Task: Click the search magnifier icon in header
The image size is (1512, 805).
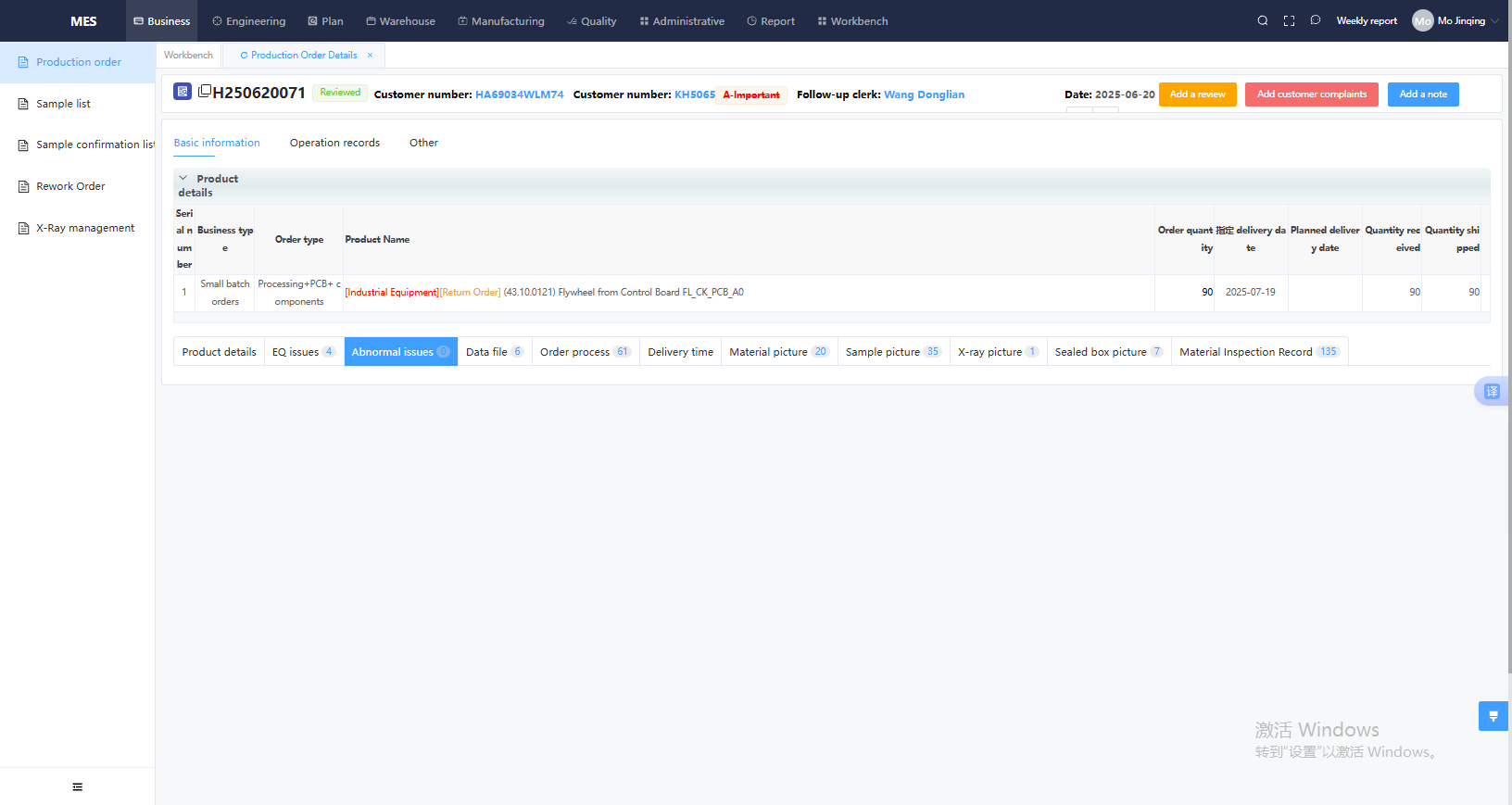Action: pyautogui.click(x=1262, y=20)
